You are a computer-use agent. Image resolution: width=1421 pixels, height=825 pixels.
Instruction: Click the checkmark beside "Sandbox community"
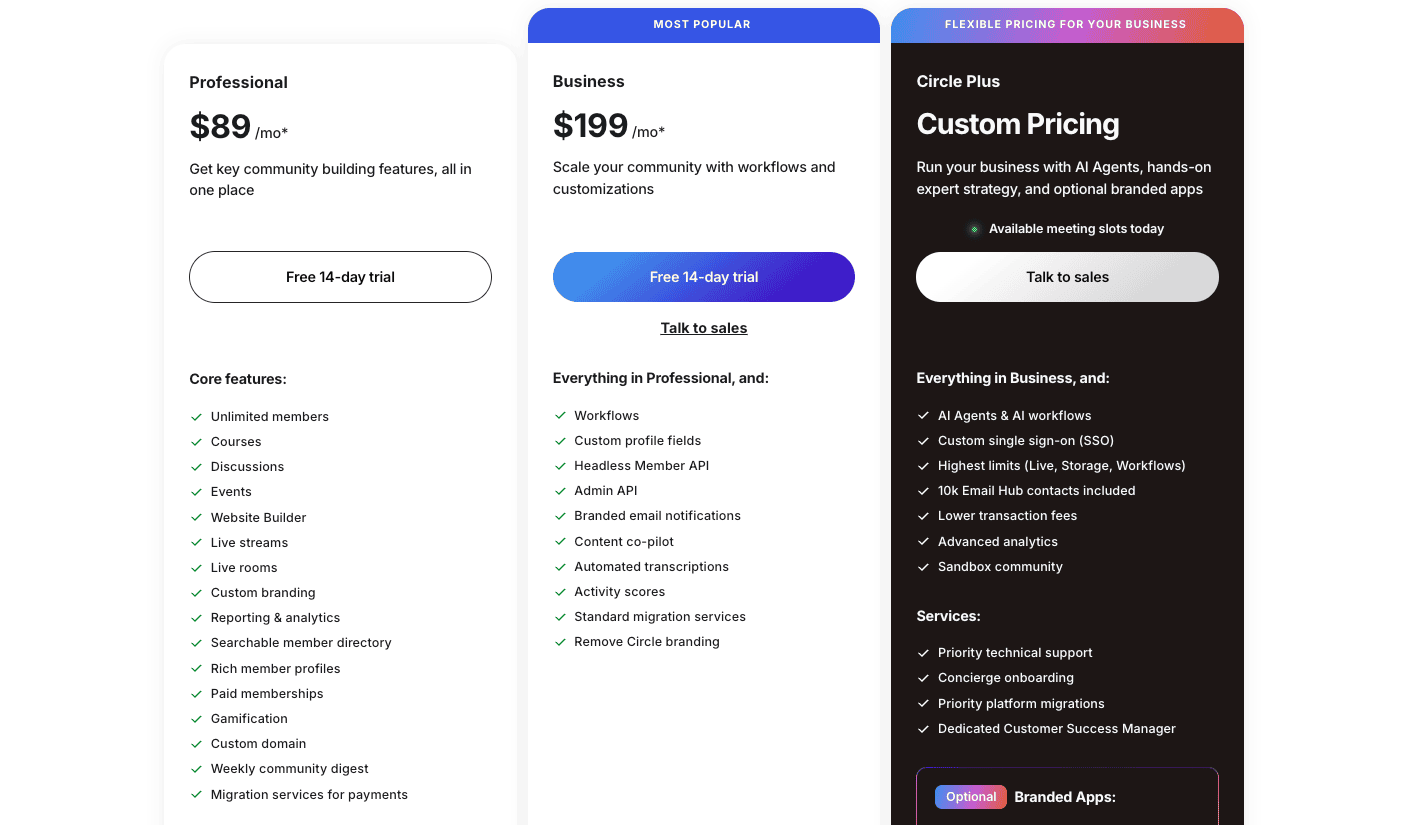tap(923, 566)
